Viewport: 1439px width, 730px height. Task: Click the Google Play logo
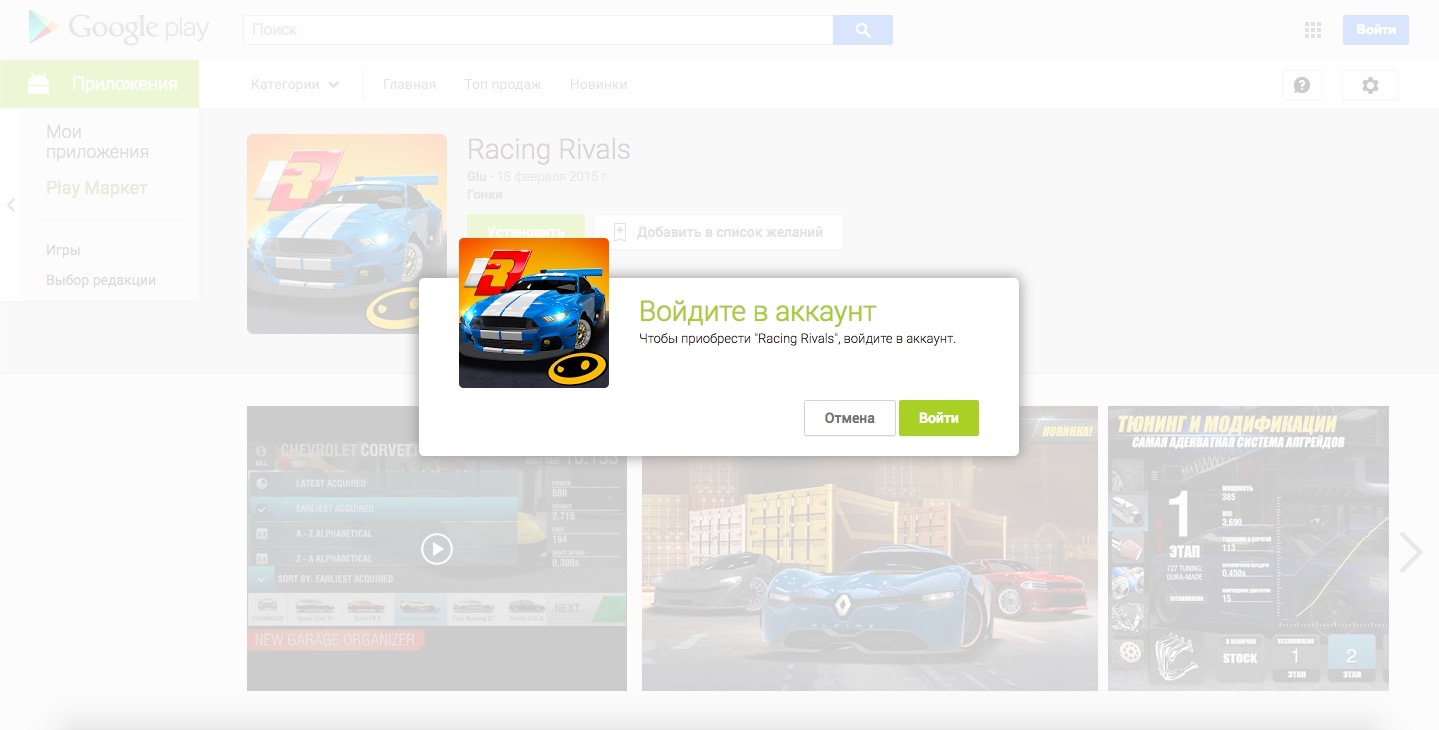(x=119, y=29)
